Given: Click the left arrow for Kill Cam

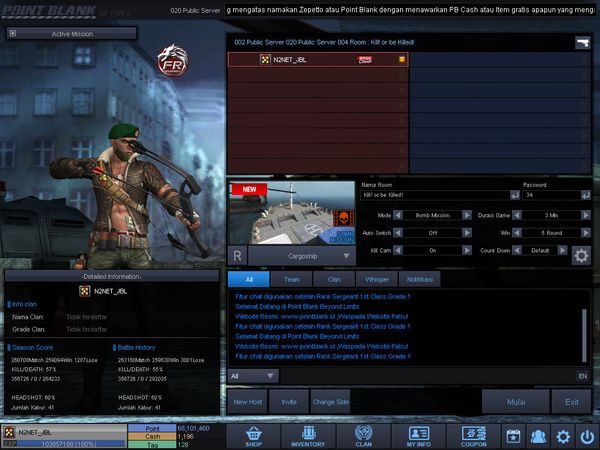Looking at the screenshot, I should 398,250.
